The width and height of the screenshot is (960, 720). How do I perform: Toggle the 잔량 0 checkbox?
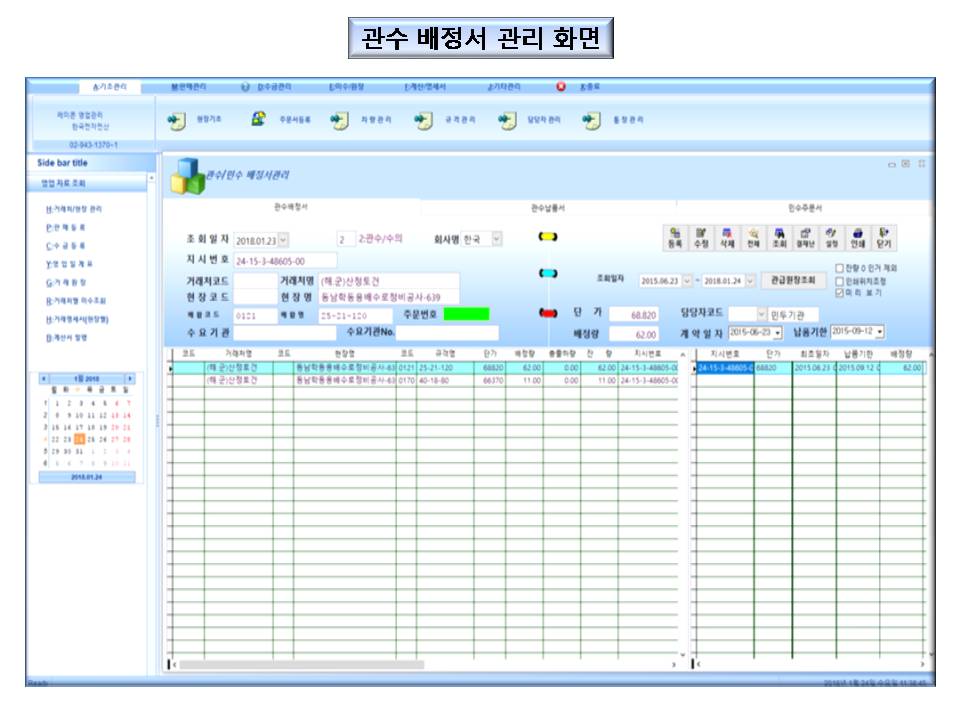pos(839,268)
